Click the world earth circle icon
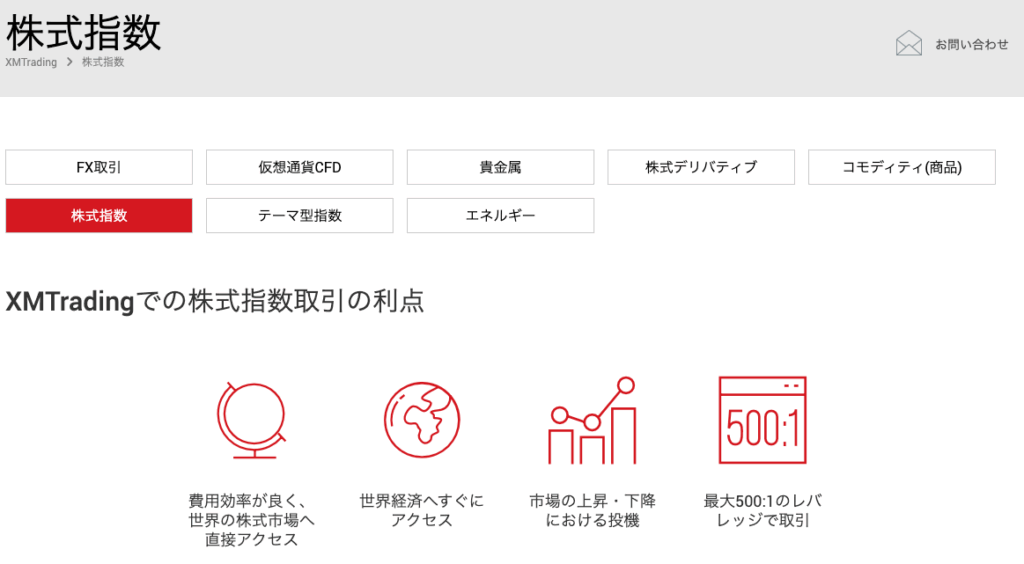Image resolution: width=1024 pixels, height=564 pixels. (x=422, y=420)
